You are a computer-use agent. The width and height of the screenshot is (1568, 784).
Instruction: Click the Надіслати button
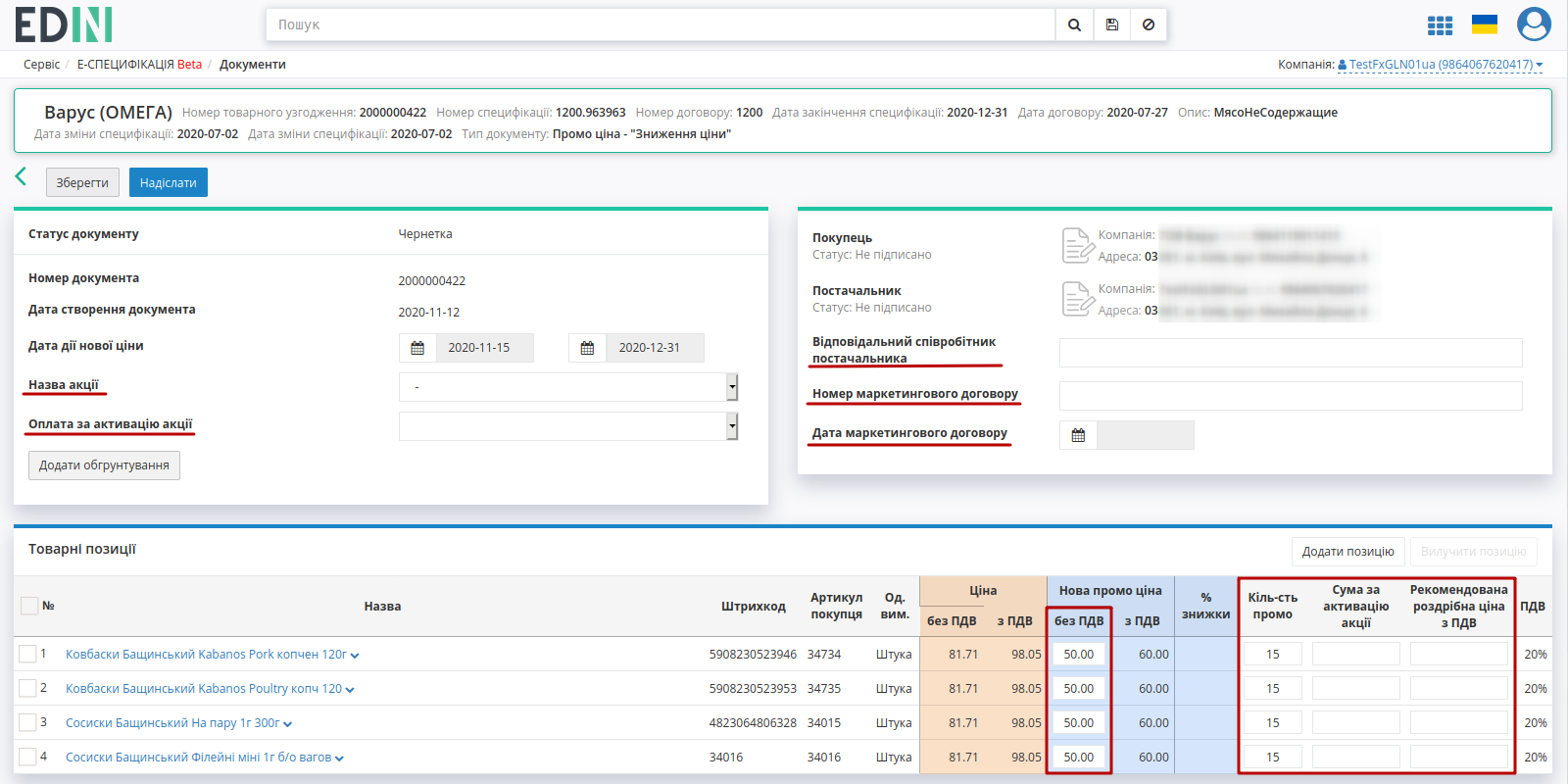(x=169, y=182)
